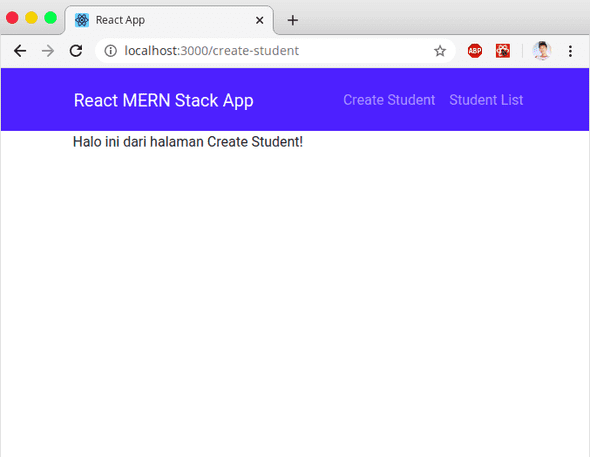Screen dimensions: 590x457
Task: Go back to the previous page
Action: 20,50
